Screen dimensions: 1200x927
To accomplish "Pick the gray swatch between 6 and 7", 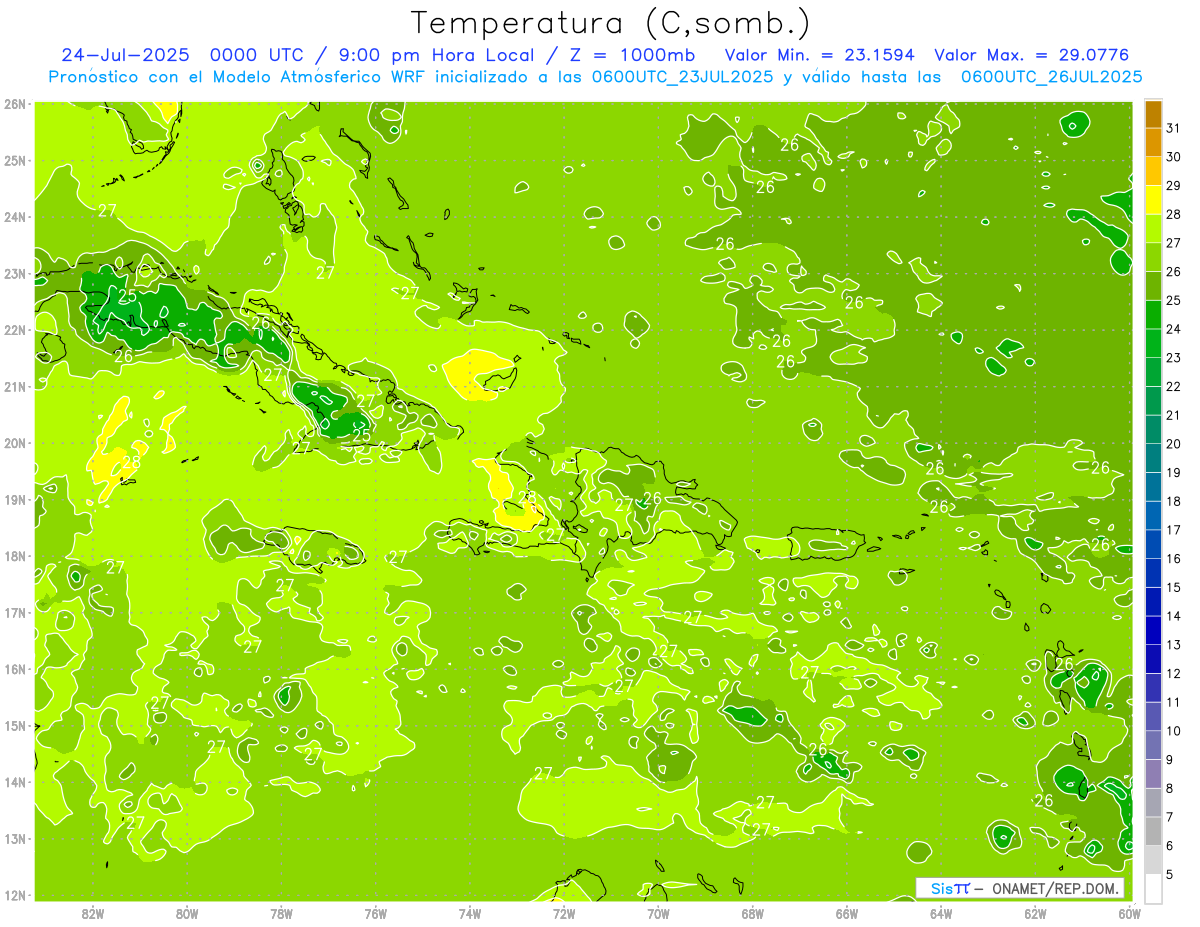I will [x=1153, y=831].
